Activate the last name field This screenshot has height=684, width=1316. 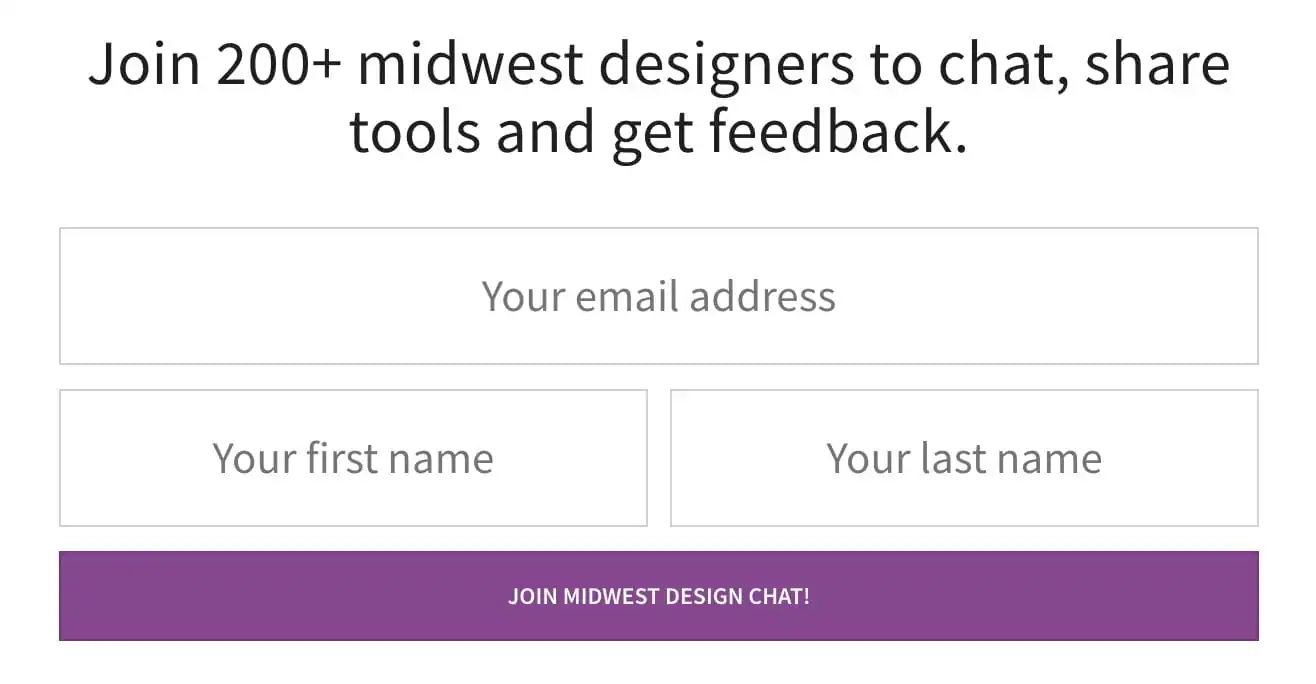coord(964,458)
